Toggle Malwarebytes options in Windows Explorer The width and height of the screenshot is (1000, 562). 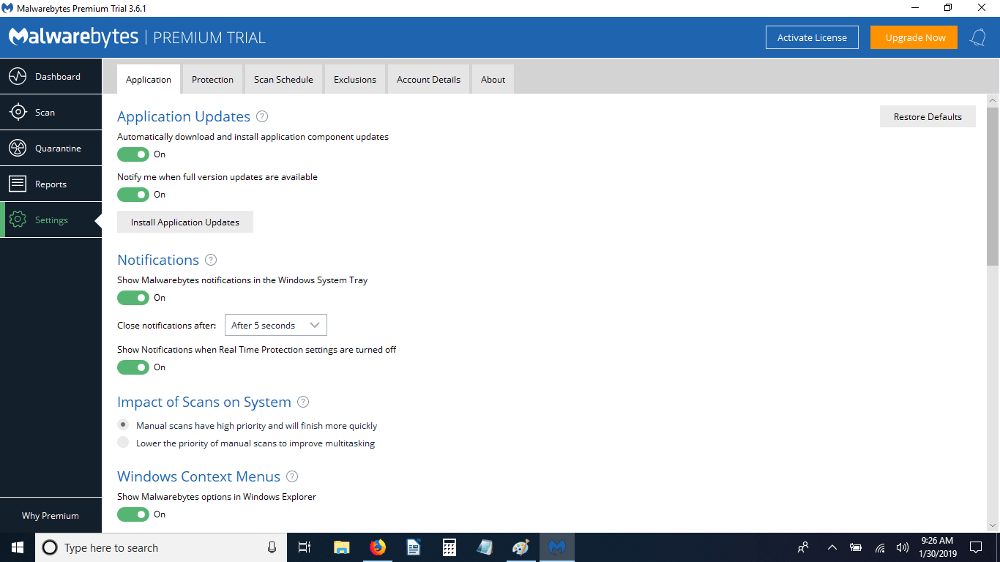click(x=133, y=514)
